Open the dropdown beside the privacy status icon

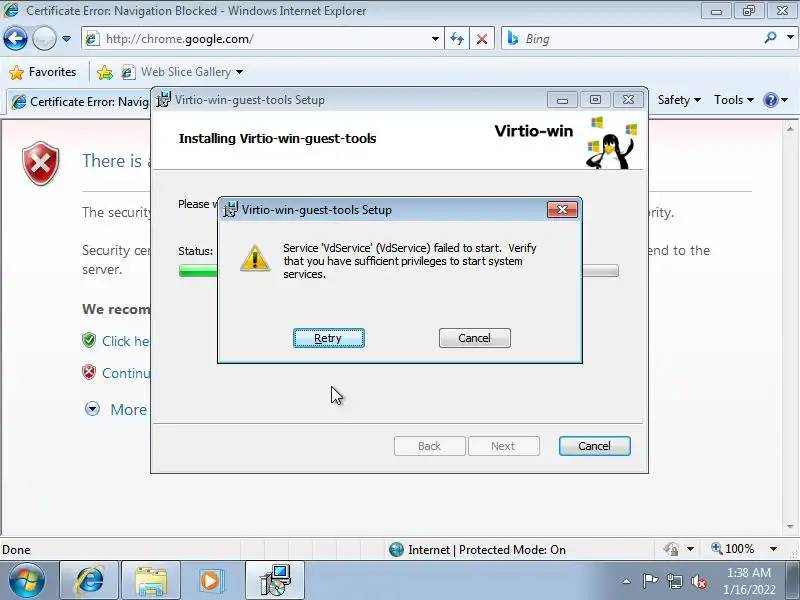click(690, 549)
